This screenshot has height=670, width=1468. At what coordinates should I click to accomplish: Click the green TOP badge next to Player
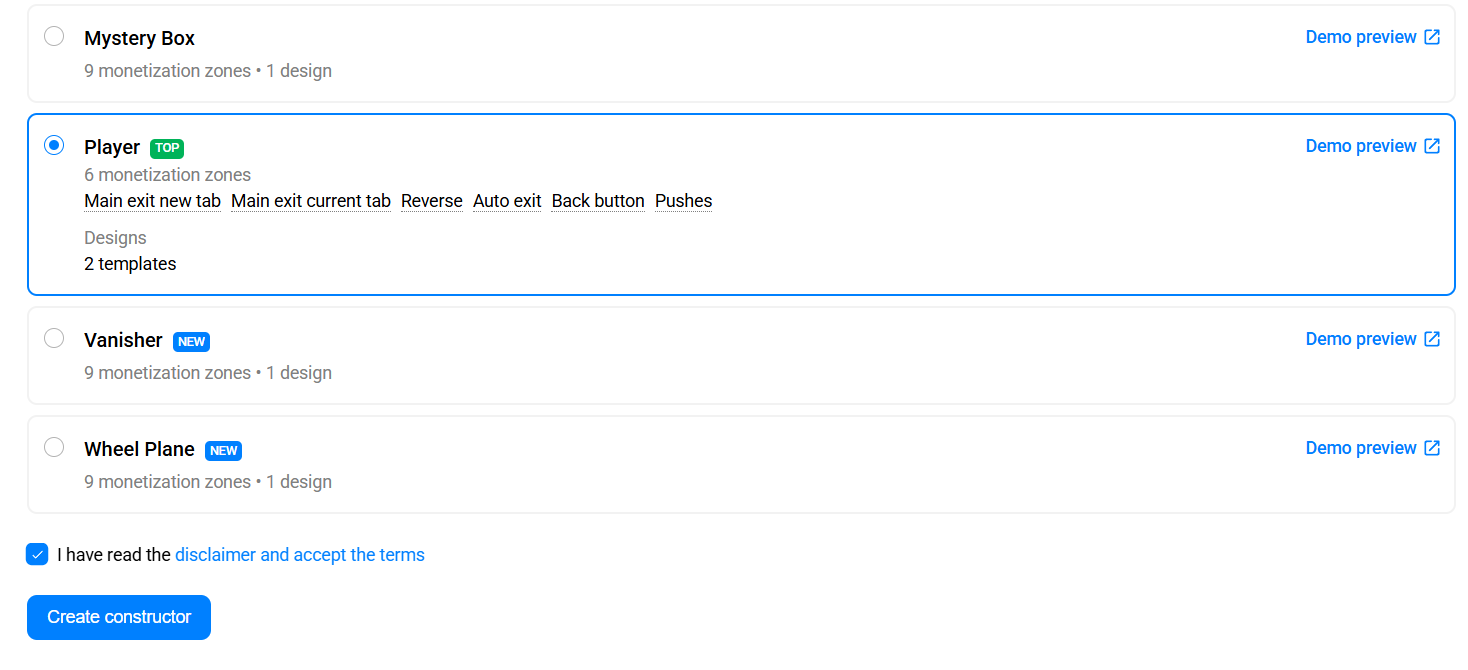[167, 148]
